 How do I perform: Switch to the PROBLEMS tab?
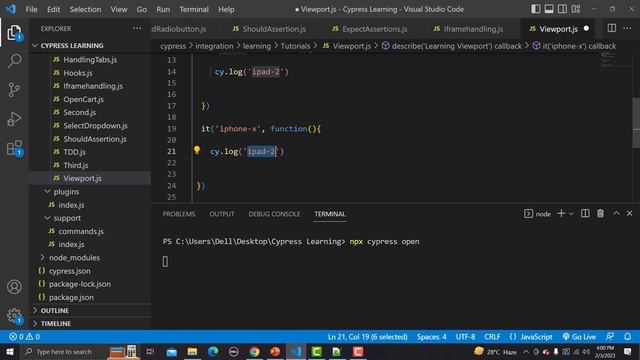(179, 214)
